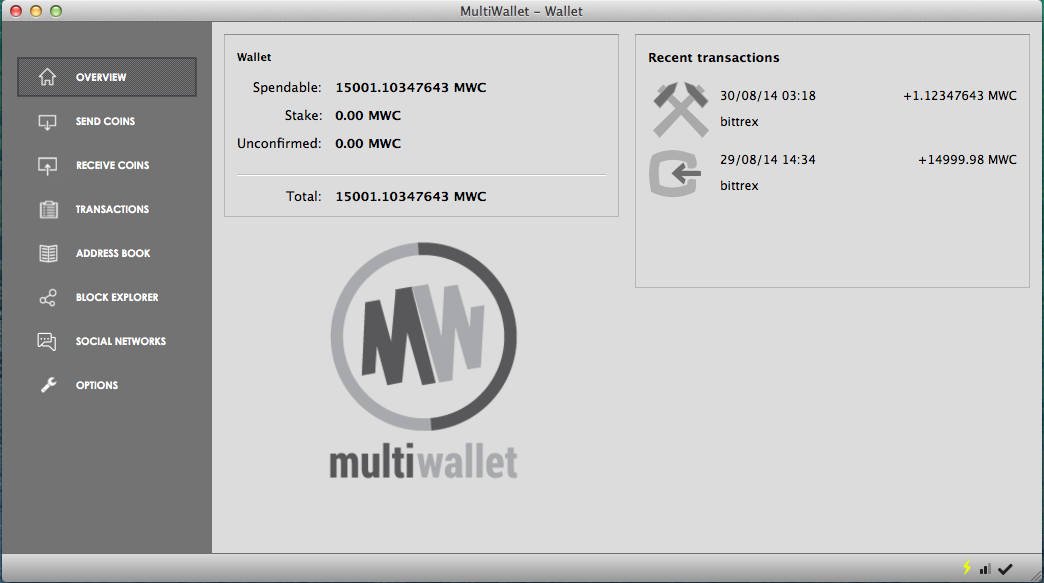This screenshot has width=1044, height=583.
Task: Click the Options wrench icon
Action: [x=48, y=385]
